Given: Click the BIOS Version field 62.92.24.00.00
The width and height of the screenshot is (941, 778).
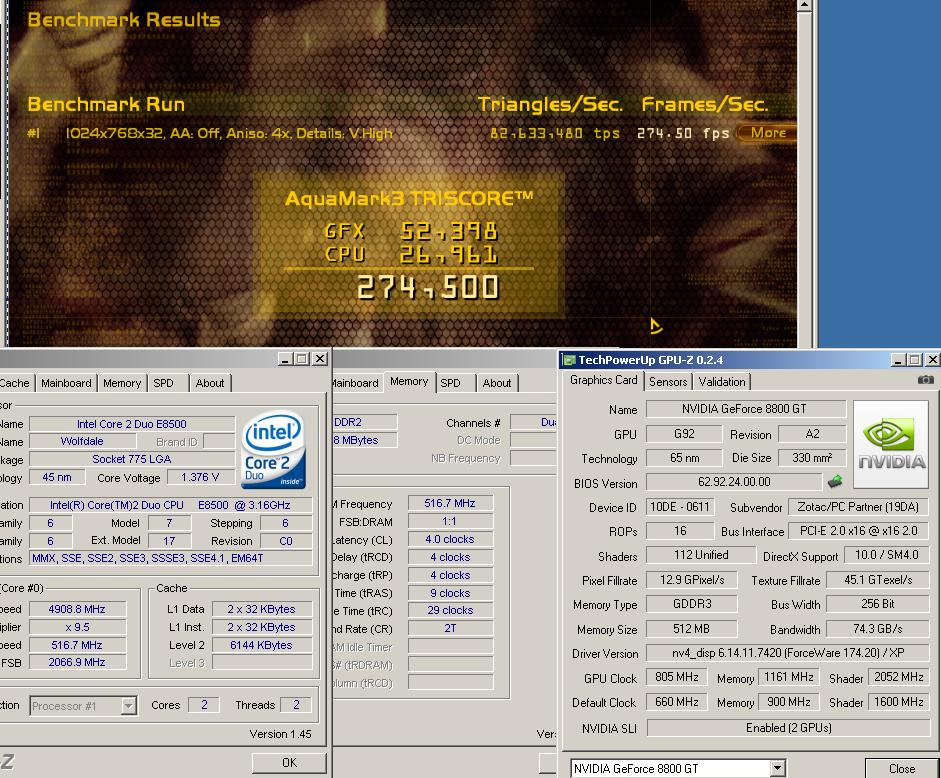Looking at the screenshot, I should (734, 481).
